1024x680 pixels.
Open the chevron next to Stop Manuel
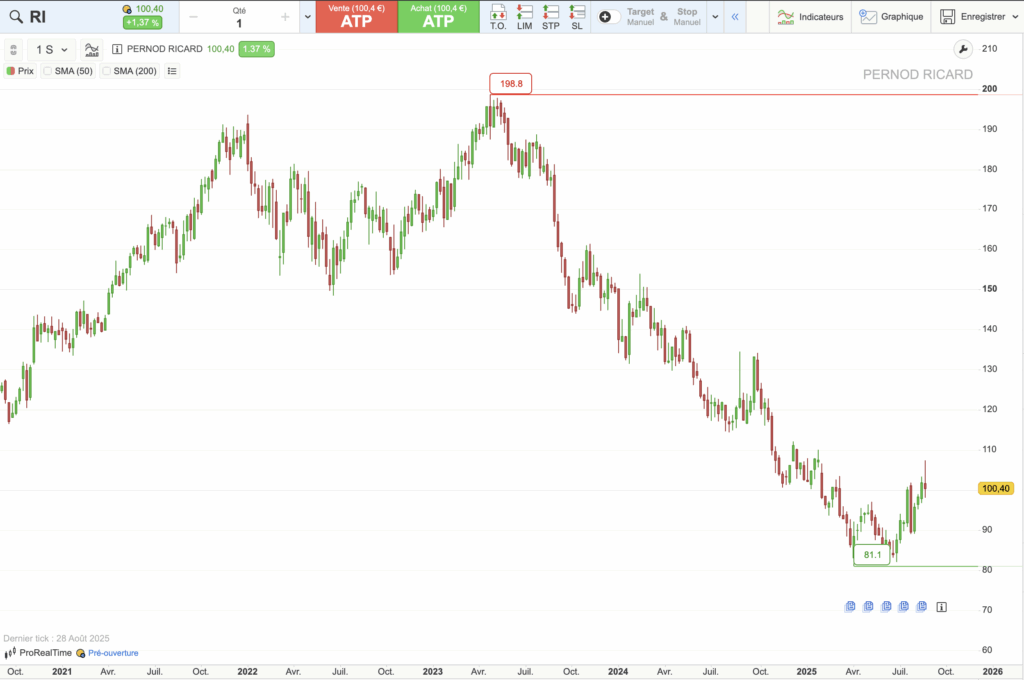[714, 16]
